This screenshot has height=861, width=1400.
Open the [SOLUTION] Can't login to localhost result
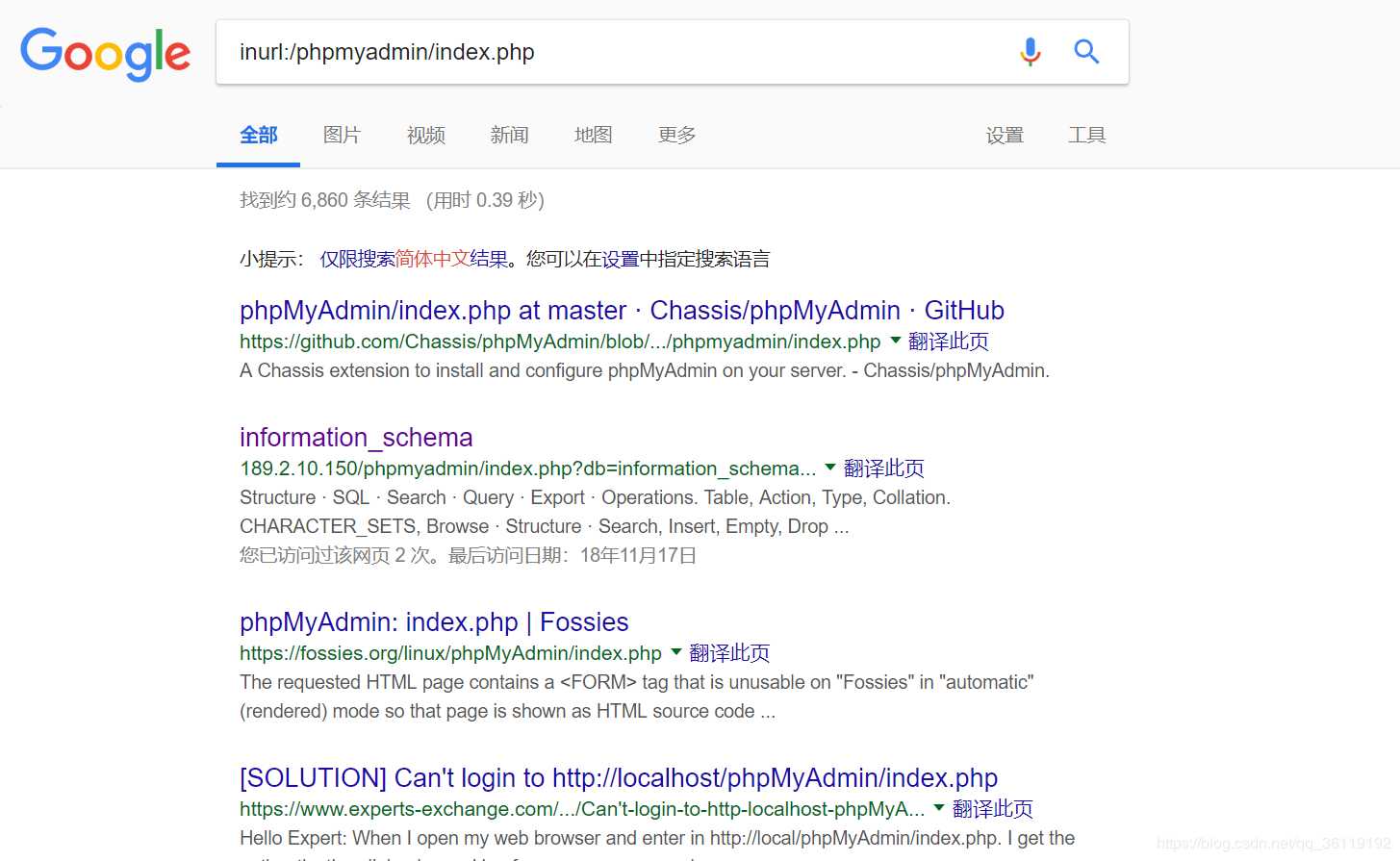[x=619, y=778]
